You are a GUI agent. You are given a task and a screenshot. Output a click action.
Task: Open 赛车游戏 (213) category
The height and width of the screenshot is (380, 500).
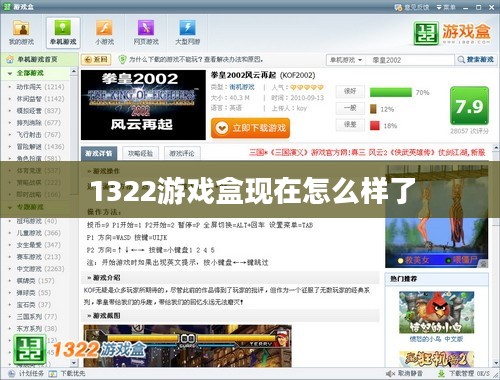tap(39, 257)
